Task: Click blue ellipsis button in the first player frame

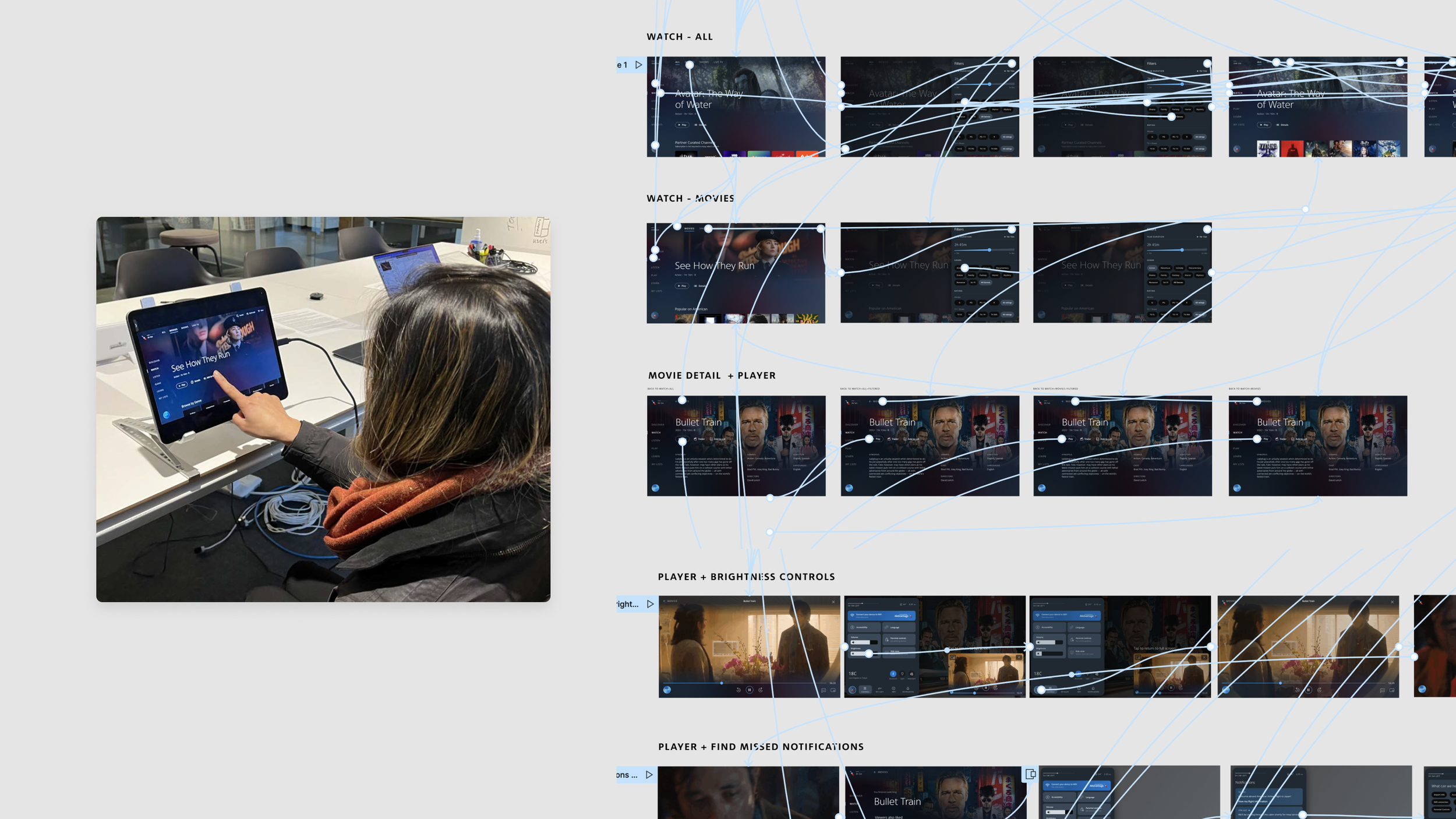Action: 667,690
